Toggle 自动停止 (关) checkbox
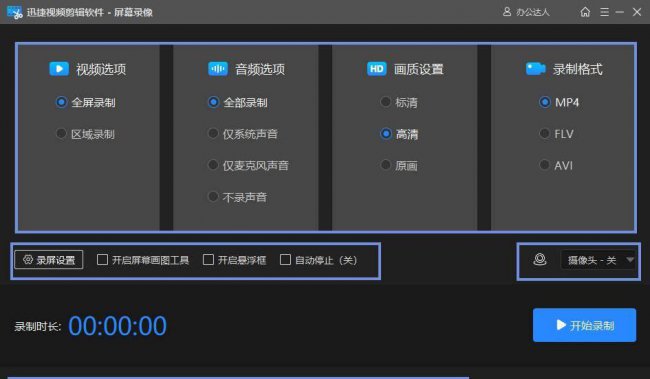This screenshot has height=379, width=650. click(x=285, y=260)
